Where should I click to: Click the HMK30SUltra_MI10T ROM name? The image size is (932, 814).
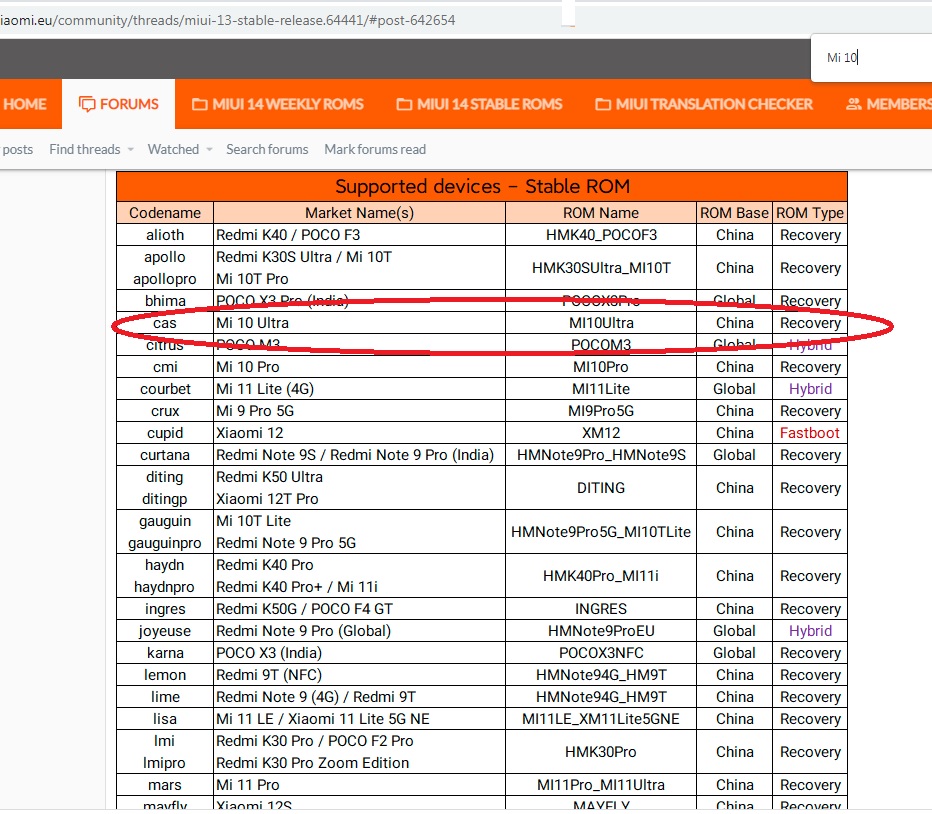click(x=601, y=268)
